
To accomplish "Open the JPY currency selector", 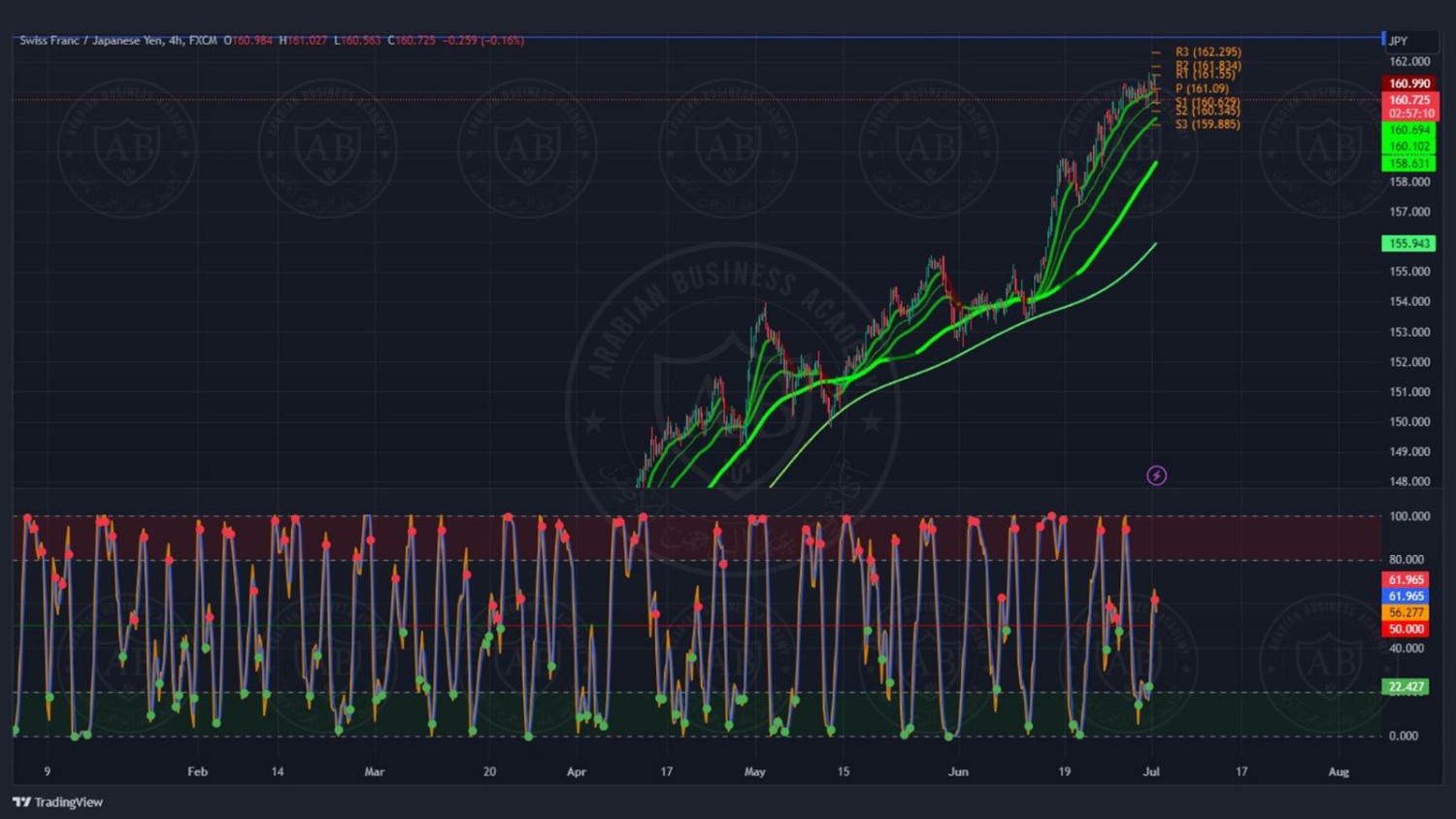I will [1398, 41].
